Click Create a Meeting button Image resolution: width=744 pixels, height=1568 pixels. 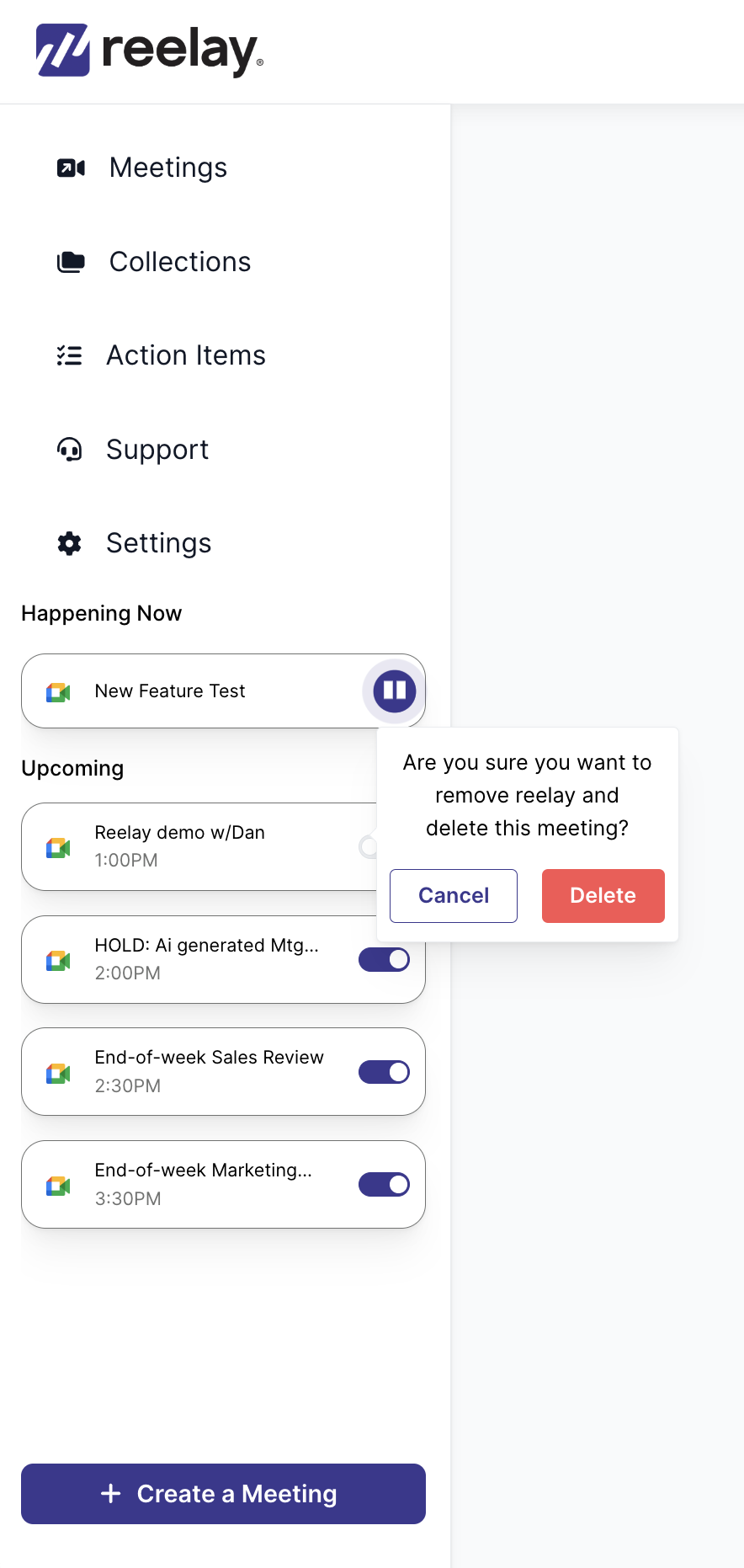click(223, 1494)
